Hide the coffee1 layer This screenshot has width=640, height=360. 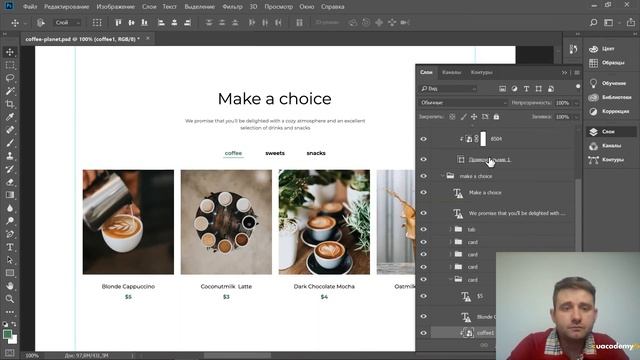click(x=424, y=333)
